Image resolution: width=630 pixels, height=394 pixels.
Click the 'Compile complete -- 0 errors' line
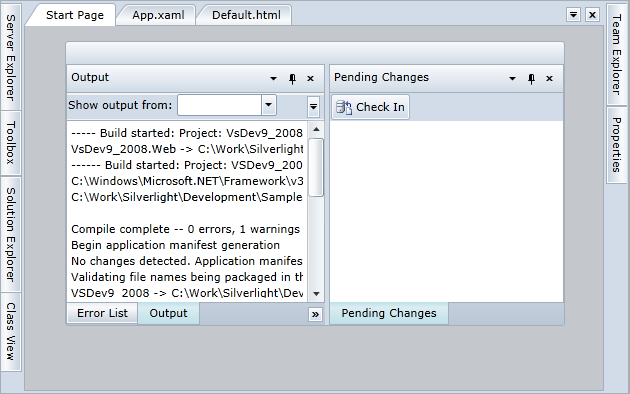click(x=186, y=229)
